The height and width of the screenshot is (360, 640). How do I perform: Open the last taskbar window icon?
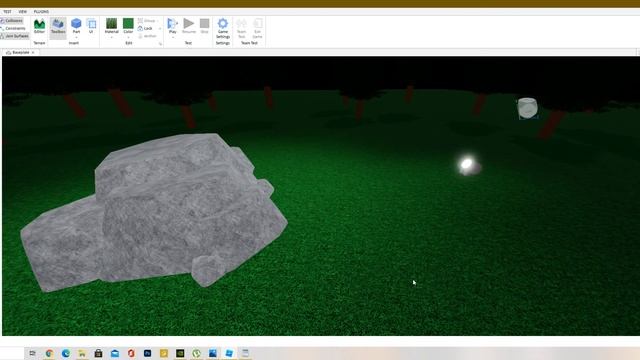(x=245, y=353)
